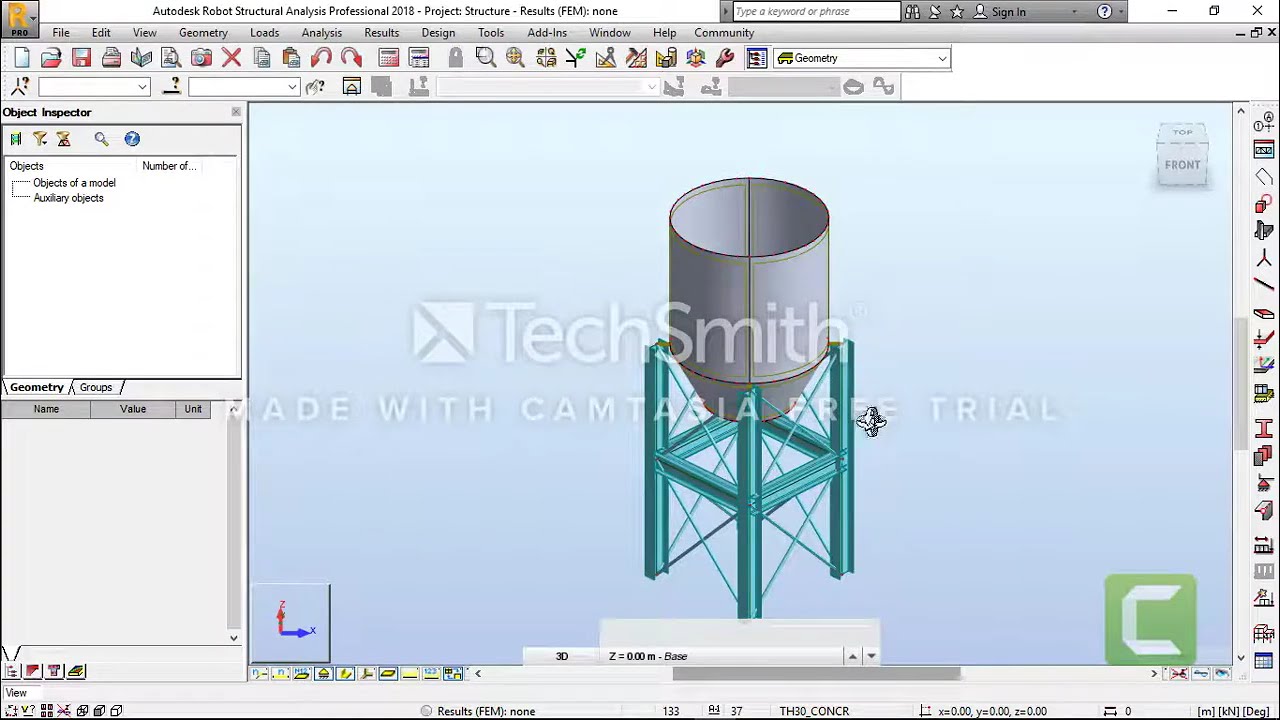The width and height of the screenshot is (1280, 720).
Task: Open the Add-Ins menu
Action: pos(547,33)
